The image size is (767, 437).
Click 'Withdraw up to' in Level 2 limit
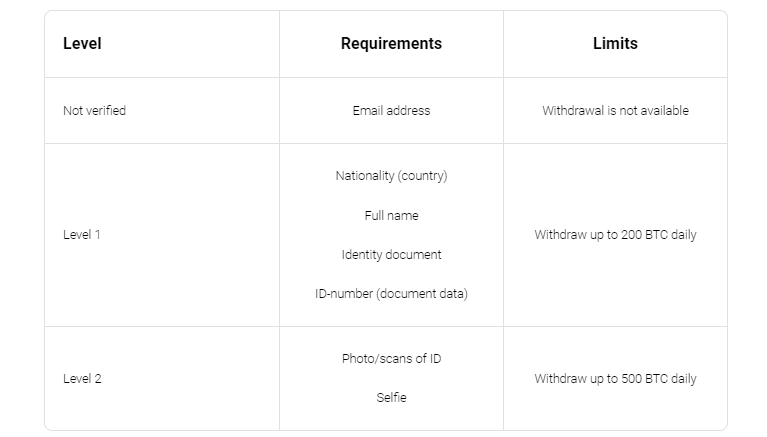tap(575, 379)
